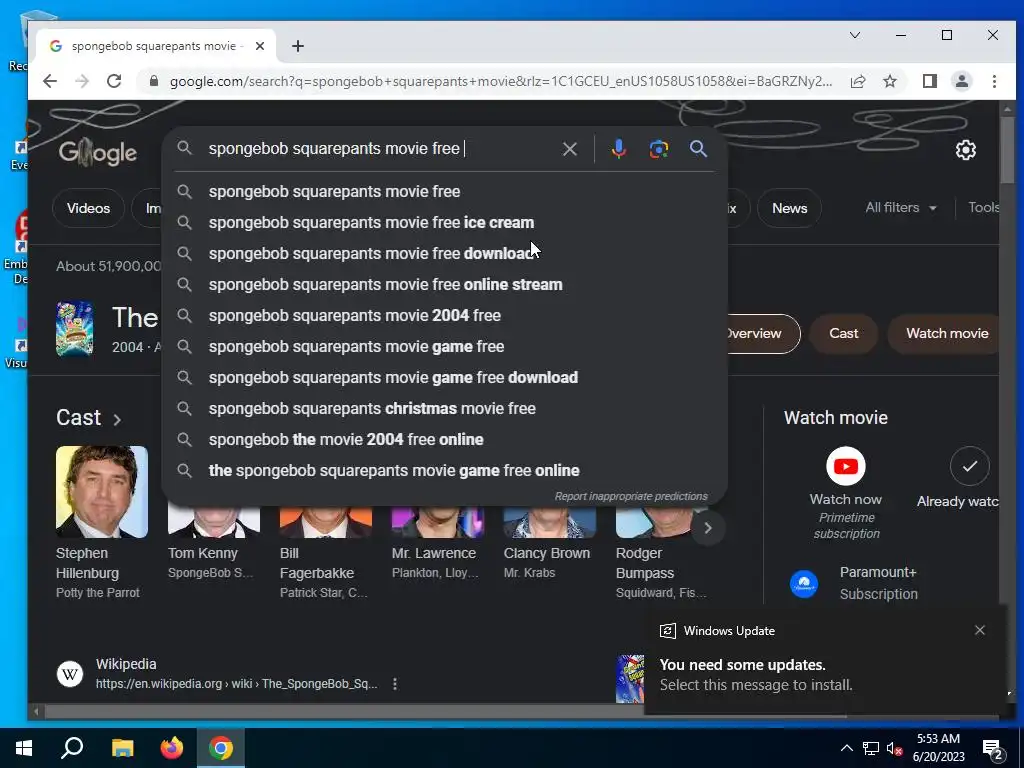Choose suggestion 'spongebob squarepants movie game free'
The width and height of the screenshot is (1024, 768).
[x=444, y=347]
